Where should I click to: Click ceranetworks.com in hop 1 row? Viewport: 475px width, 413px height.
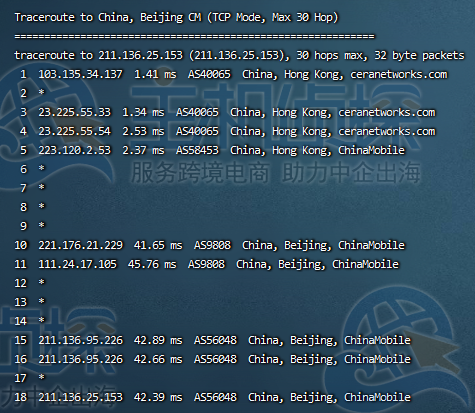pyautogui.click(x=399, y=74)
